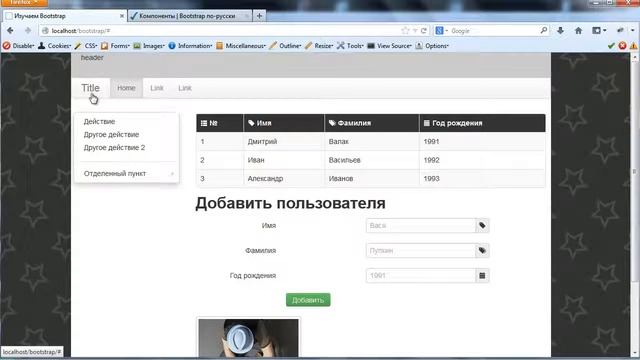Click the tag icon in Фамилия header
This screenshot has width=640, height=360.
(x=332, y=123)
